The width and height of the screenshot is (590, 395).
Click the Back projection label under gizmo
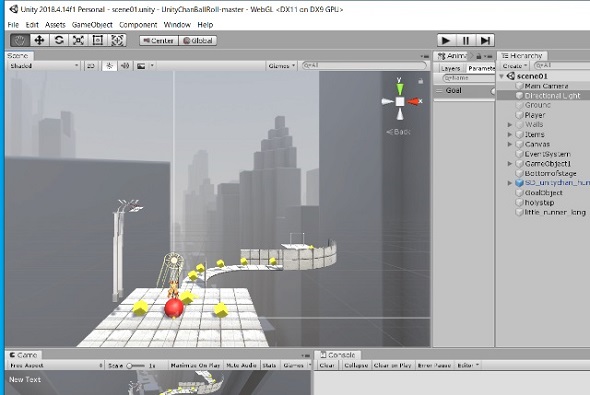[x=398, y=132]
